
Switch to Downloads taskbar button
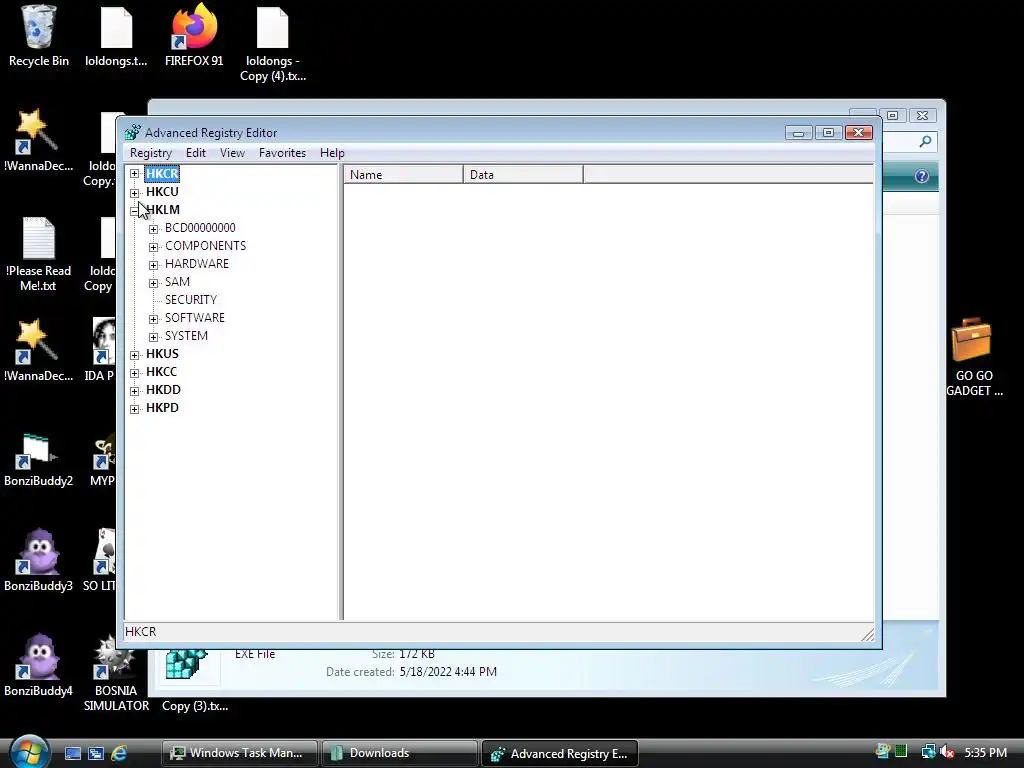399,753
